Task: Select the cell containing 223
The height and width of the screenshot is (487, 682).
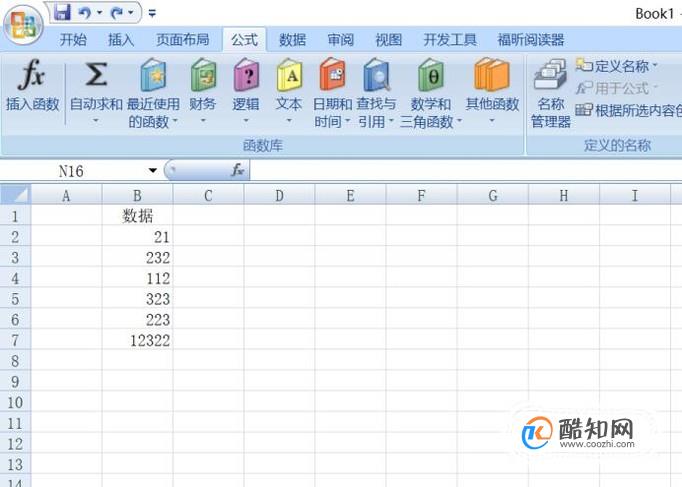Action: pyautogui.click(x=137, y=320)
